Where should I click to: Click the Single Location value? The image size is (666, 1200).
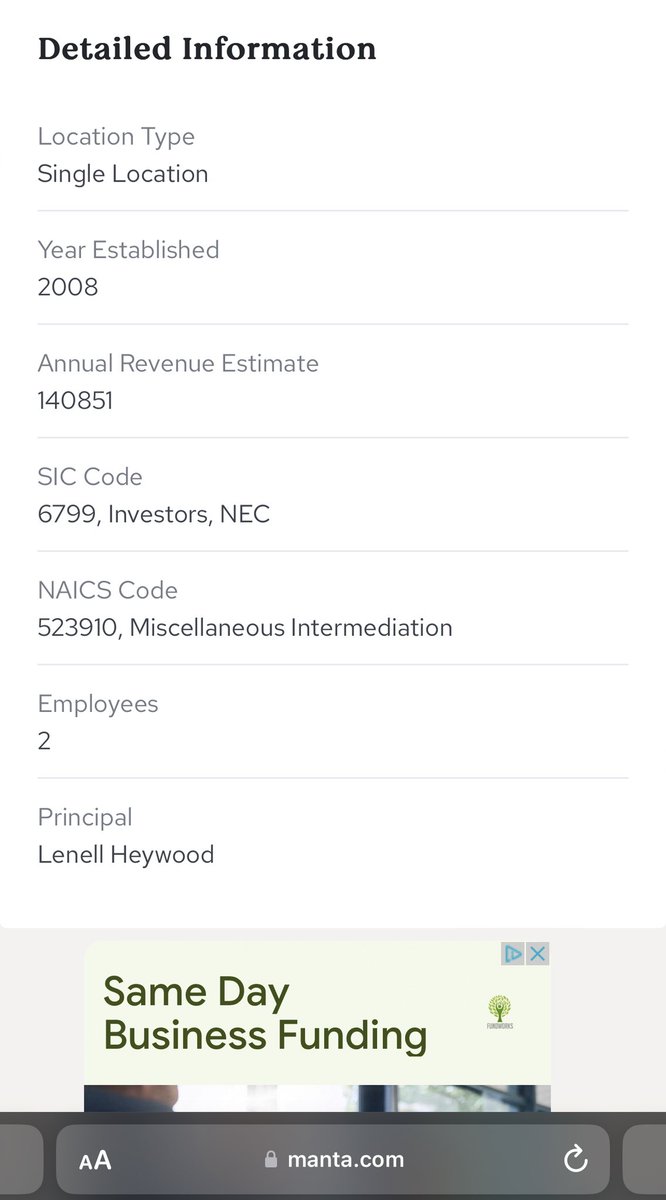123,173
